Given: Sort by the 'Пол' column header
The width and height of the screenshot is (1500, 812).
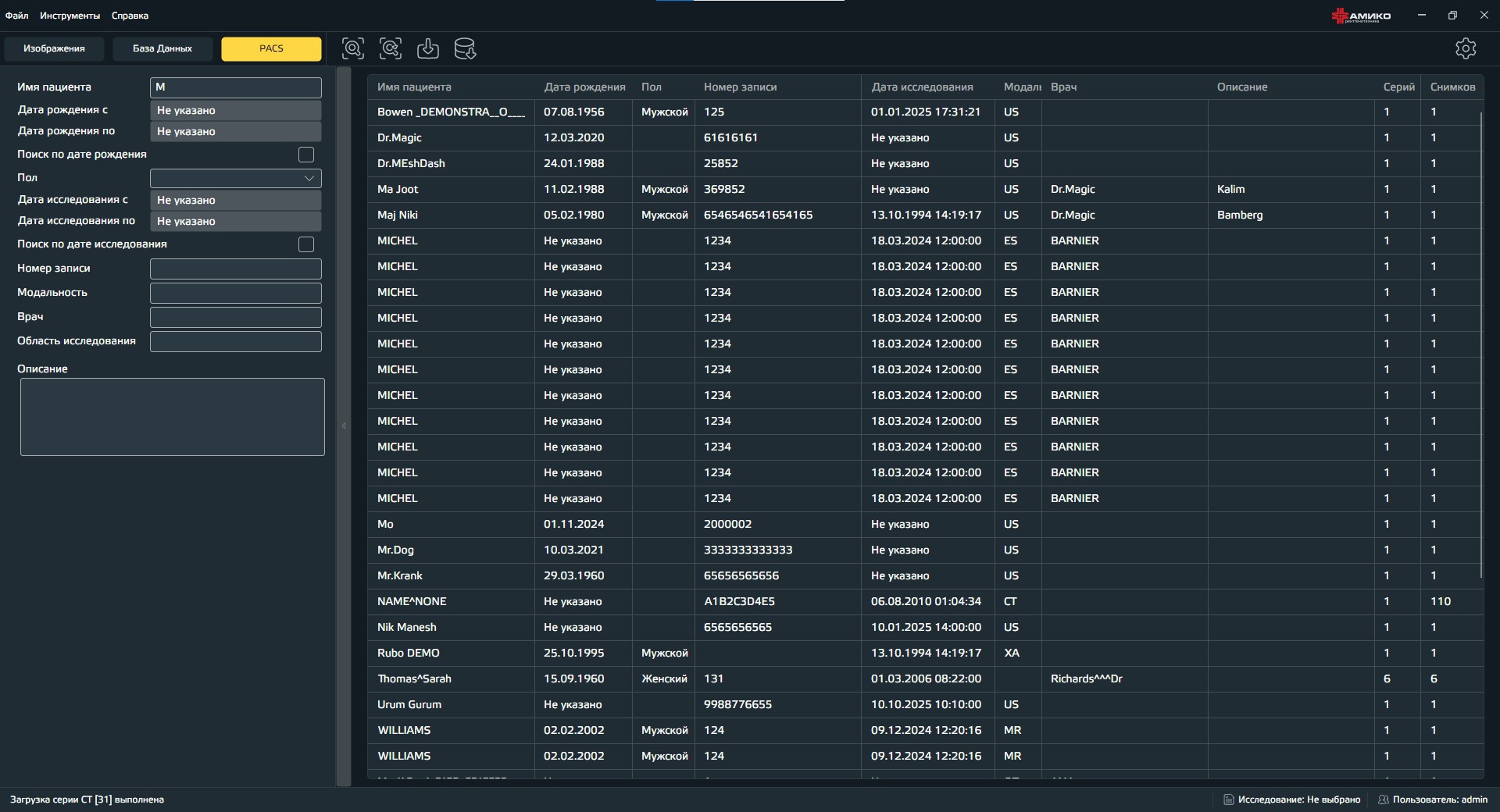Looking at the screenshot, I should click(663, 87).
